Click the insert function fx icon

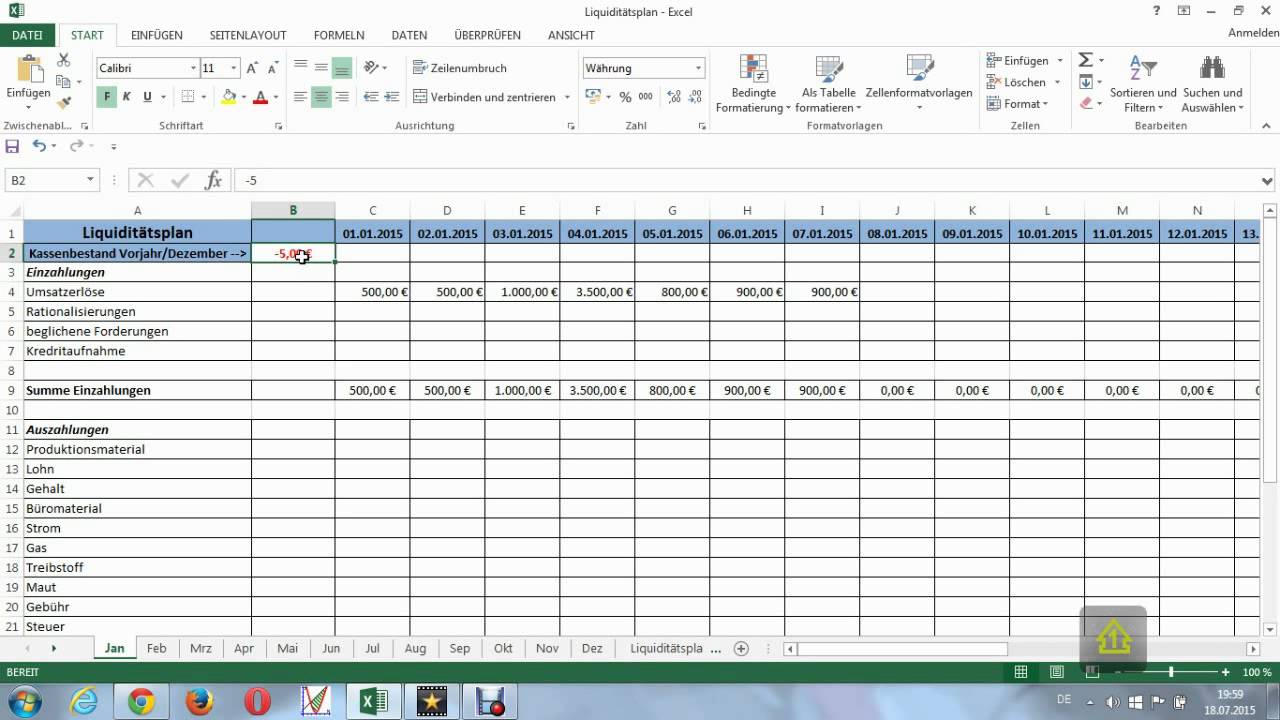click(x=213, y=180)
